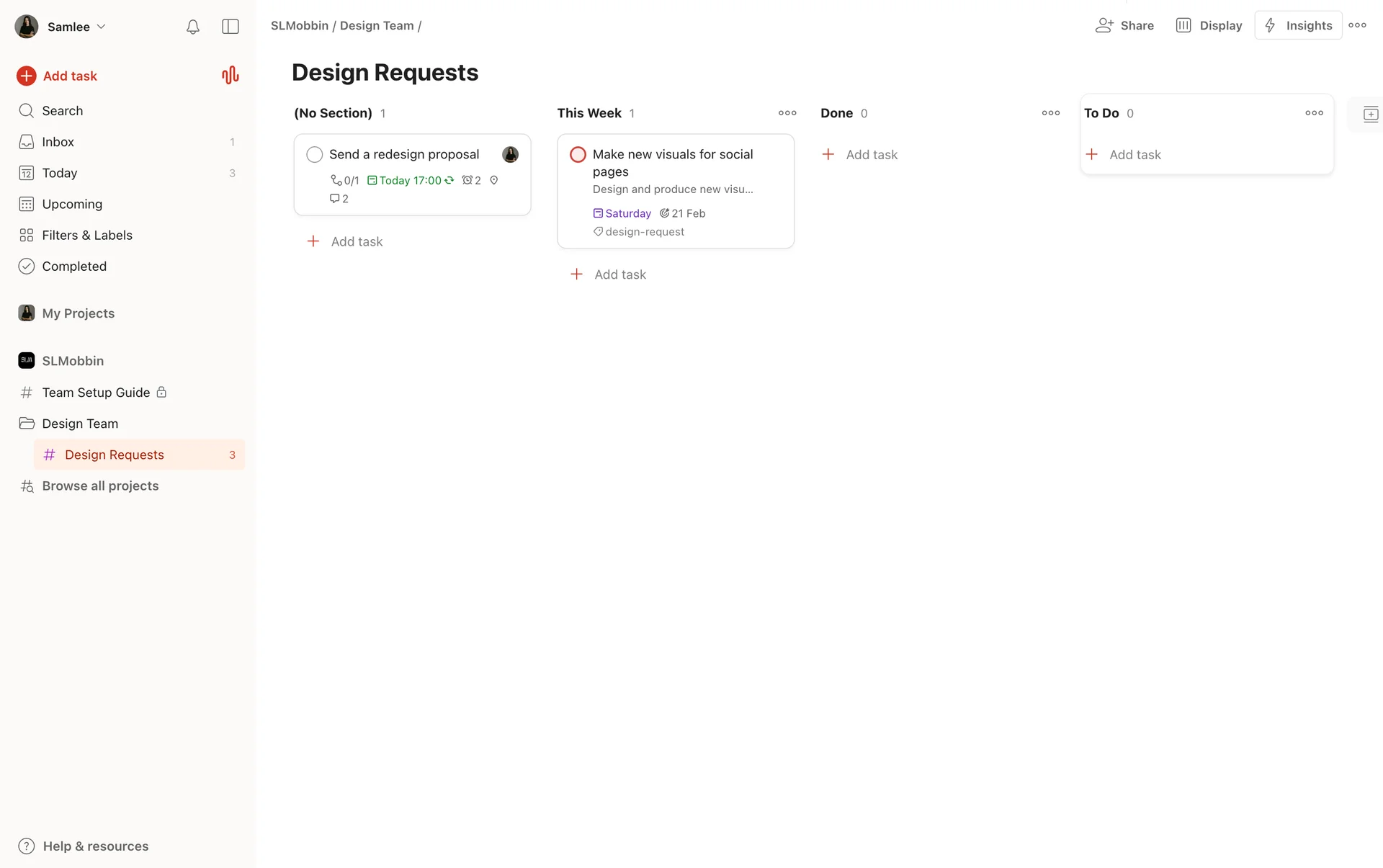This screenshot has width=1383, height=868.
Task: Open the Display options
Action: (x=1209, y=25)
